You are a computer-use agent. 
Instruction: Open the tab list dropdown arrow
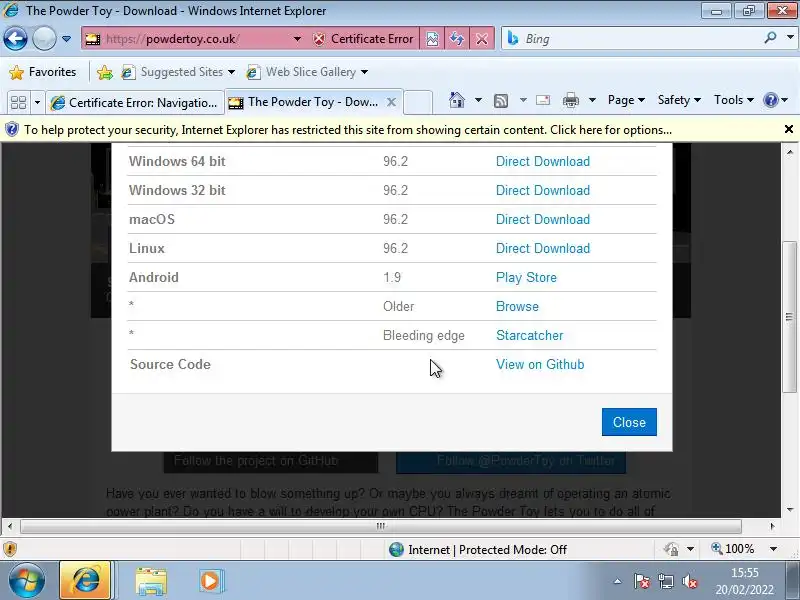coord(37,103)
